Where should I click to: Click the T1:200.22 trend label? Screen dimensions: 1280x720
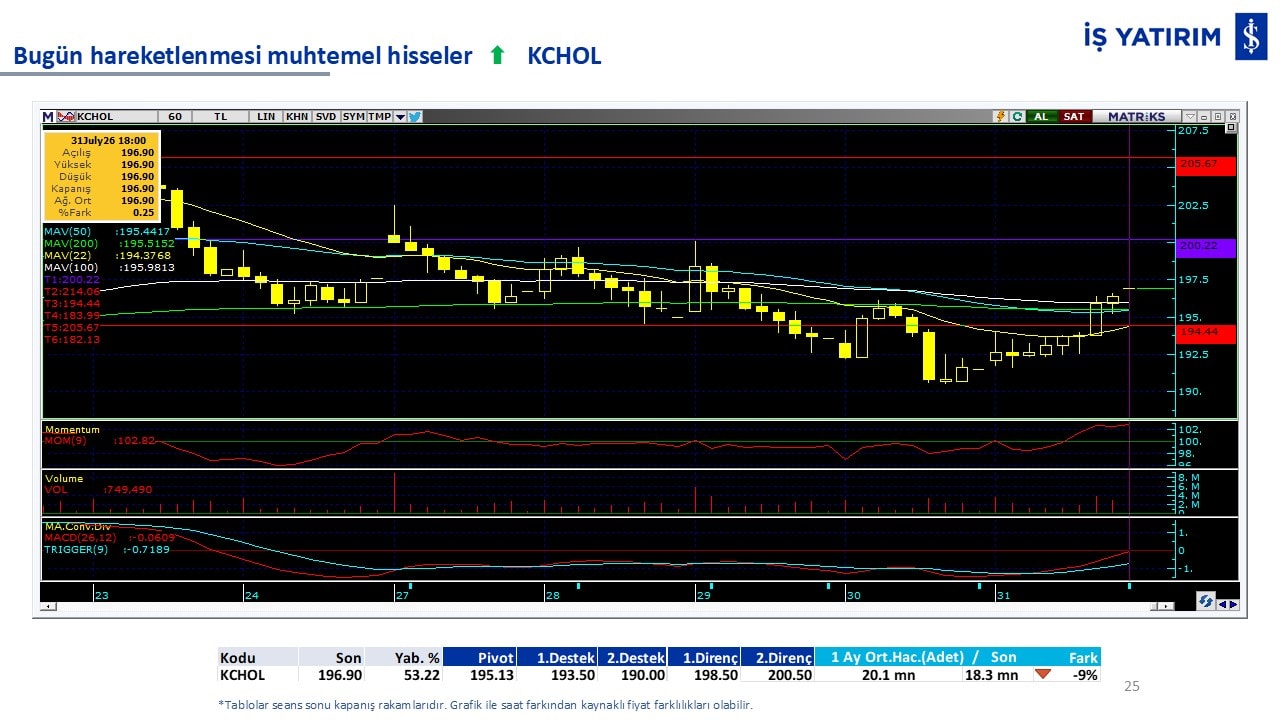72,280
